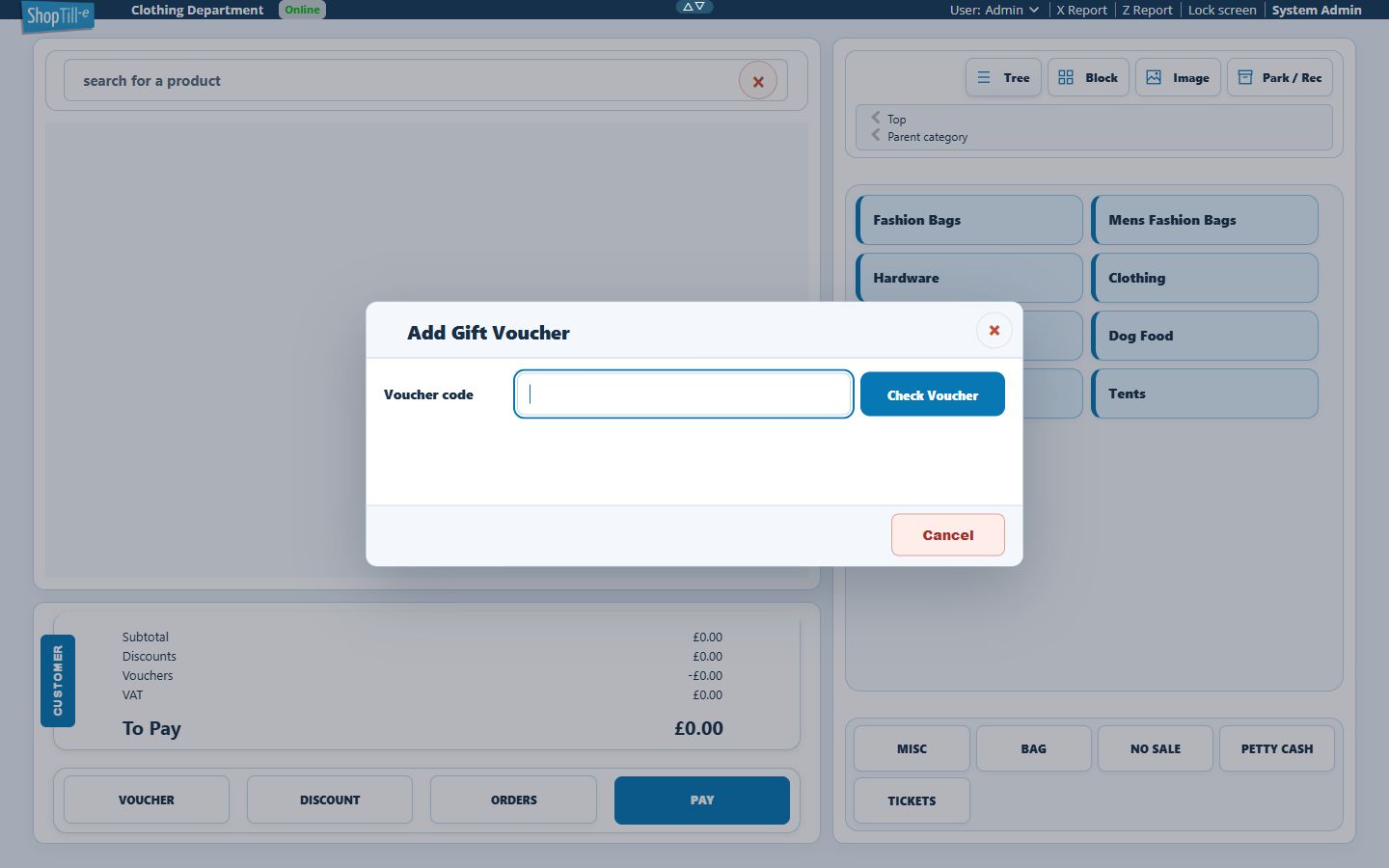Click the Clothing Department title
The height and width of the screenshot is (868, 1389).
[x=197, y=10]
